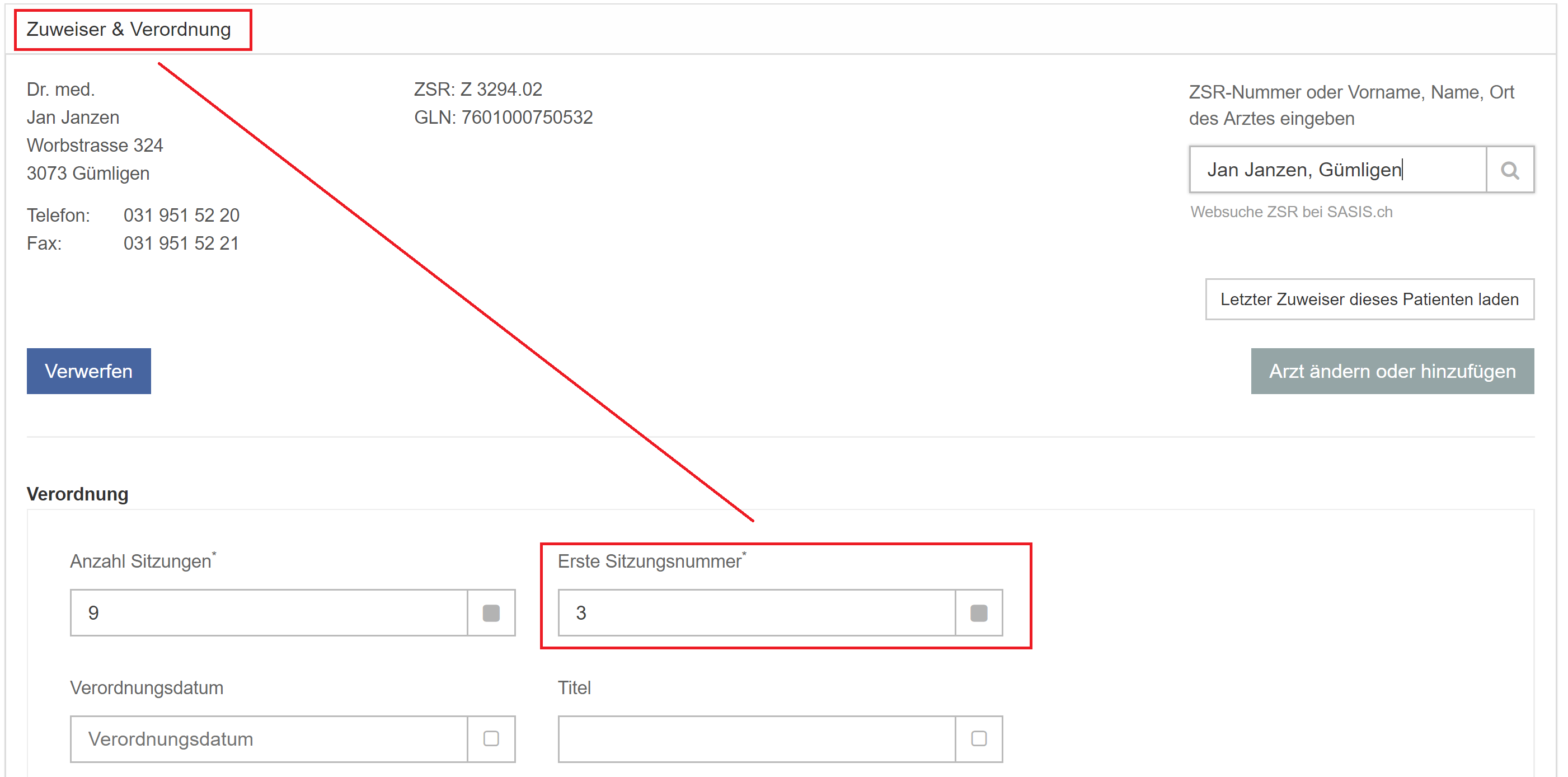1568x777 pixels.
Task: Click the fax number 031 951 52 21
Action: click(x=181, y=243)
